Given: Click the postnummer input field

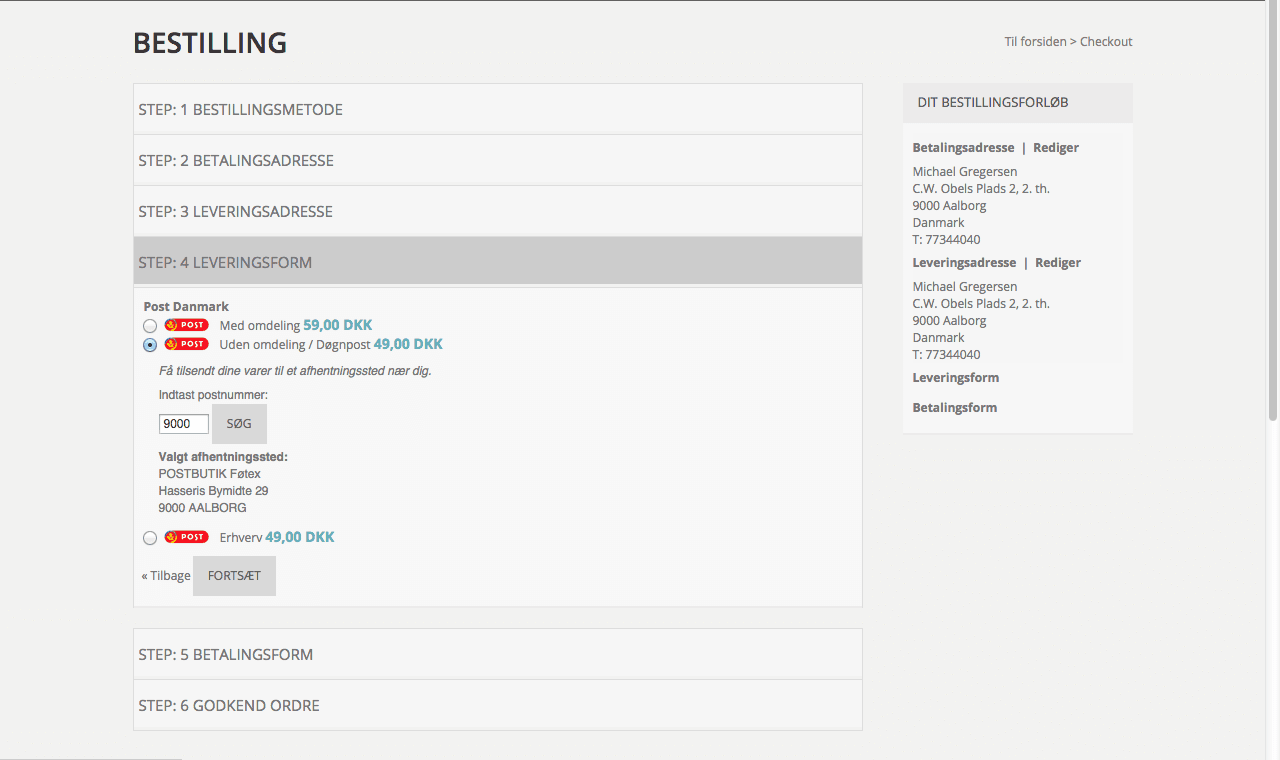Looking at the screenshot, I should pyautogui.click(x=184, y=424).
